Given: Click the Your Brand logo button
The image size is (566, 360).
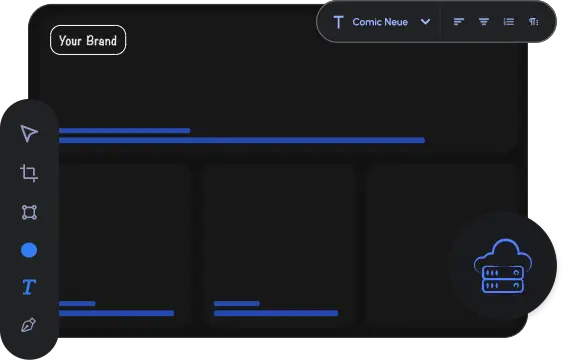Looking at the screenshot, I should click(x=88, y=40).
